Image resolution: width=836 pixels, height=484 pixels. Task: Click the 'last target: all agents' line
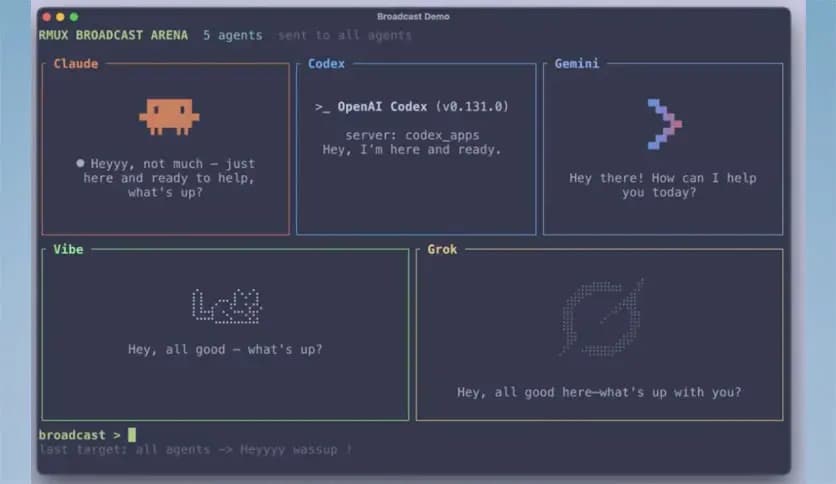click(x=195, y=449)
